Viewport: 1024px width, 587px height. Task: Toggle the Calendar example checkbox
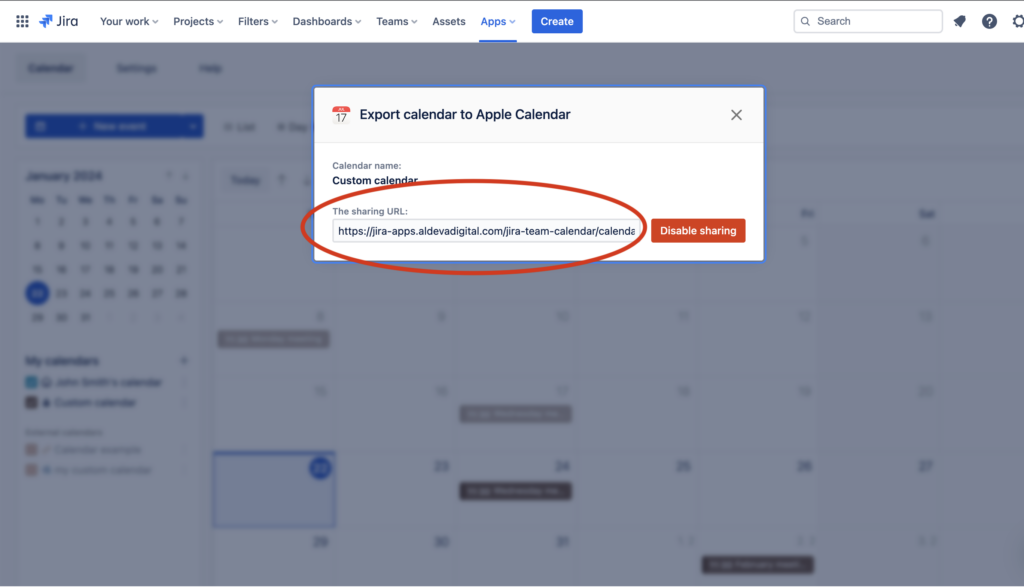tap(31, 450)
